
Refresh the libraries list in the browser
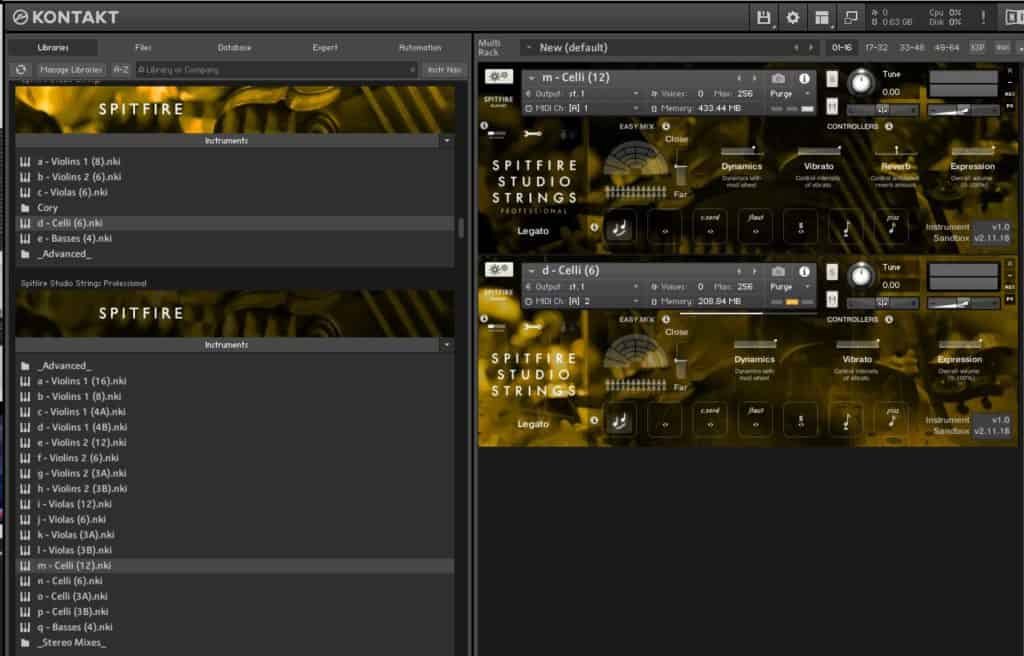pos(21,69)
